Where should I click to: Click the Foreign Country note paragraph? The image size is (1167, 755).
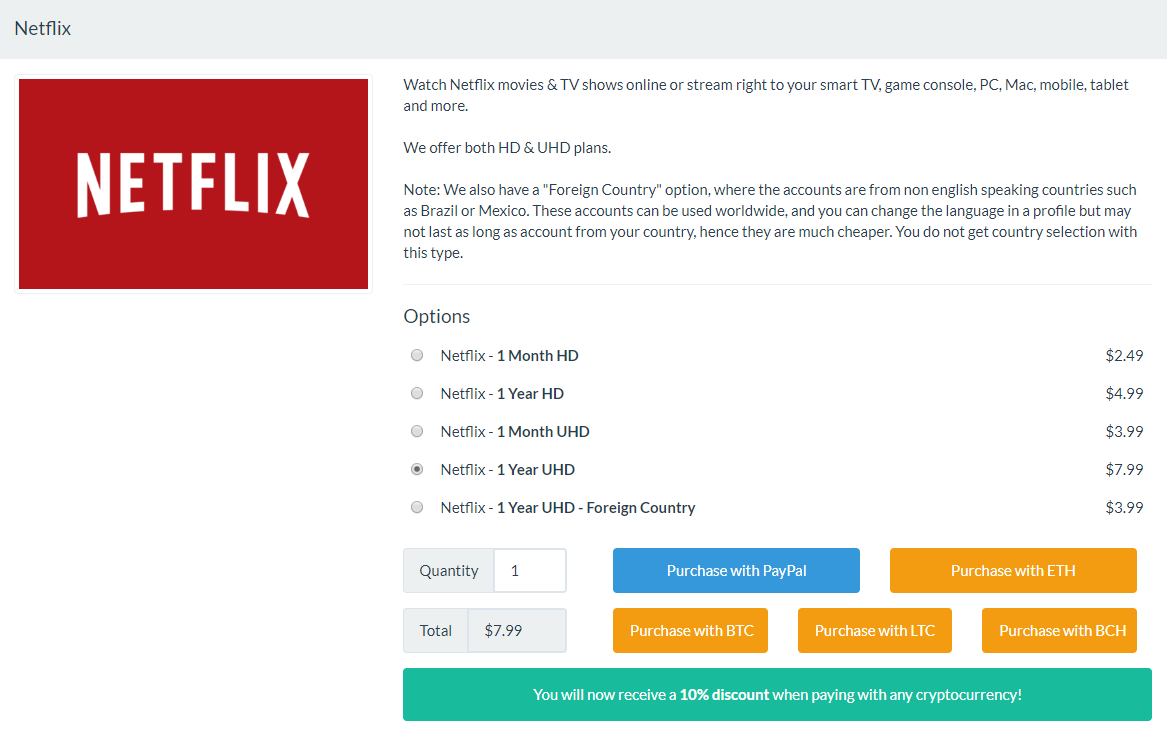(770, 221)
